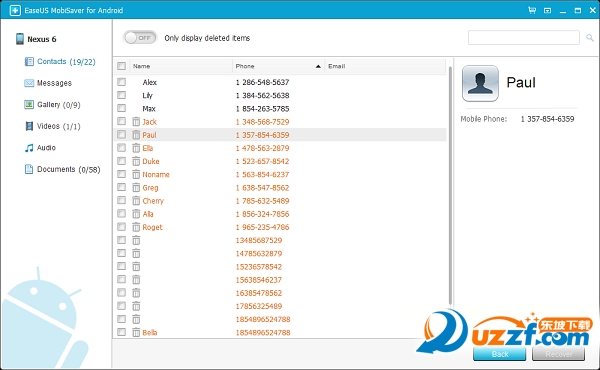This screenshot has width=600, height=370.
Task: Click the Back button
Action: point(499,354)
